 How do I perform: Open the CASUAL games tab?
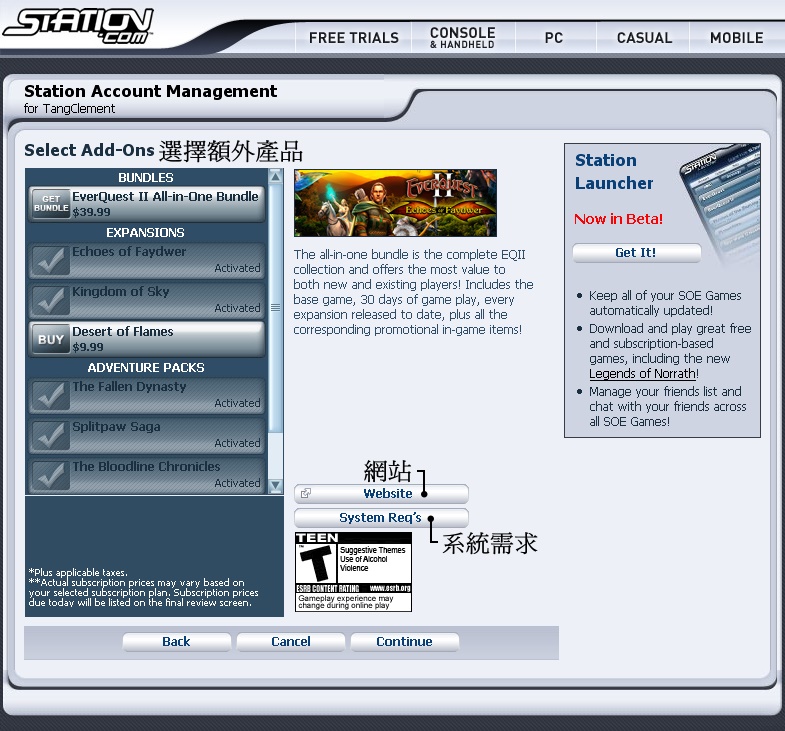tap(644, 38)
